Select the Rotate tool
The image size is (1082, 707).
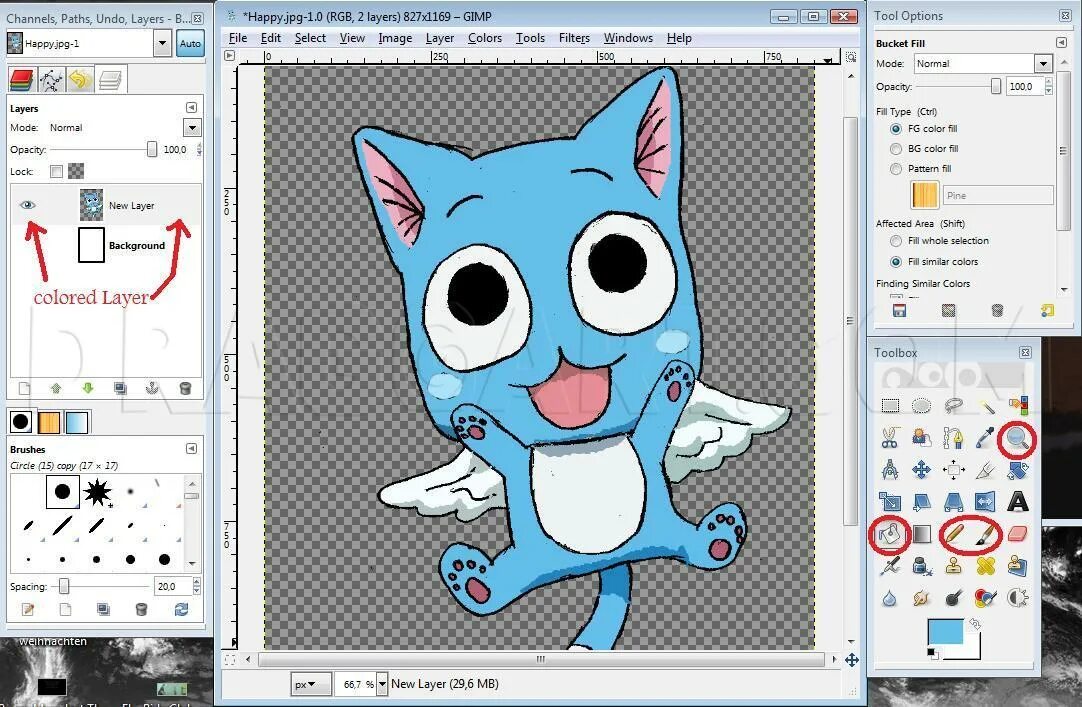(x=1019, y=470)
